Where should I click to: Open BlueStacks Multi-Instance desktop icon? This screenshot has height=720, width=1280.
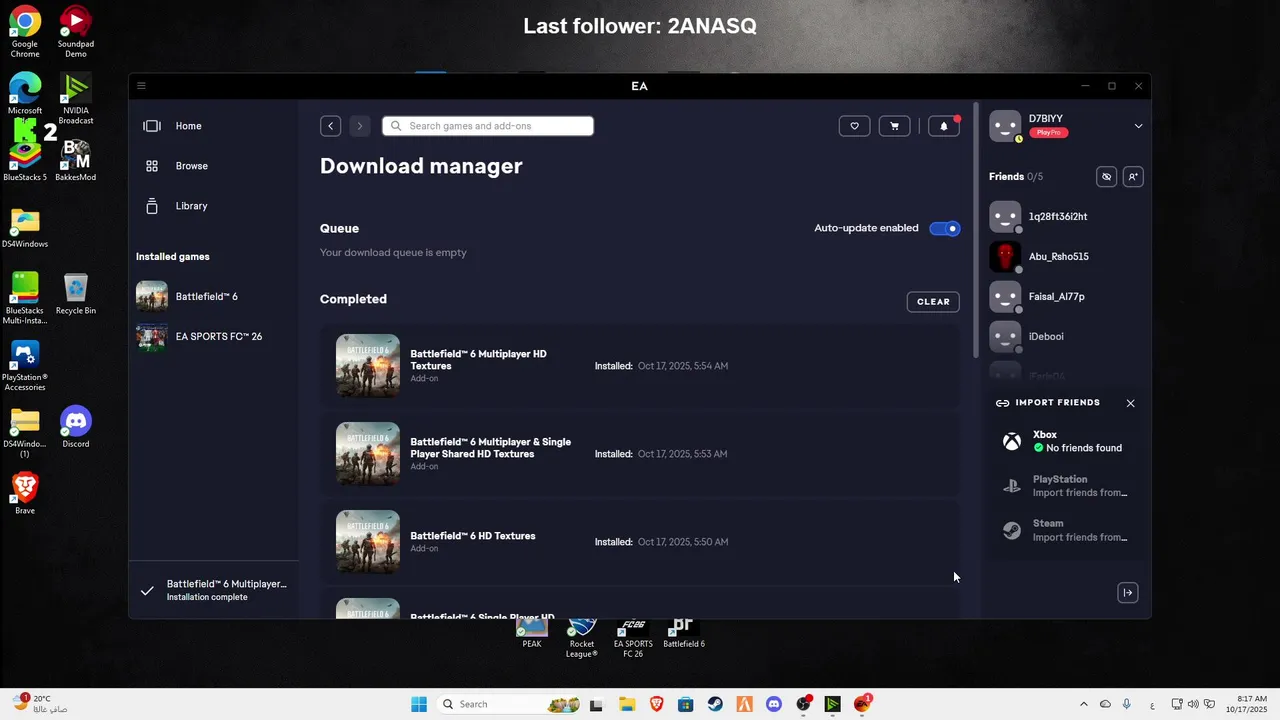click(25, 298)
